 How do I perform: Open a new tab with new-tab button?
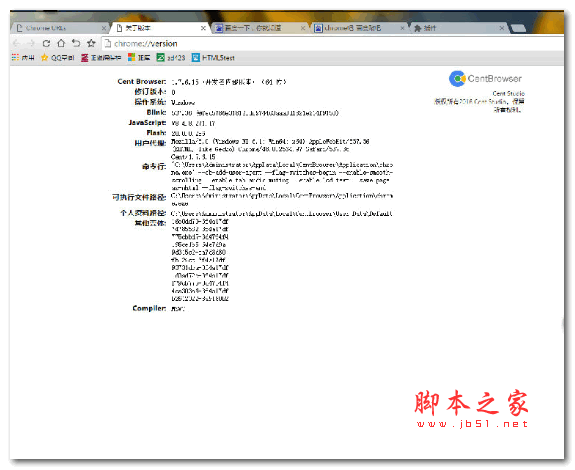(x=518, y=28)
